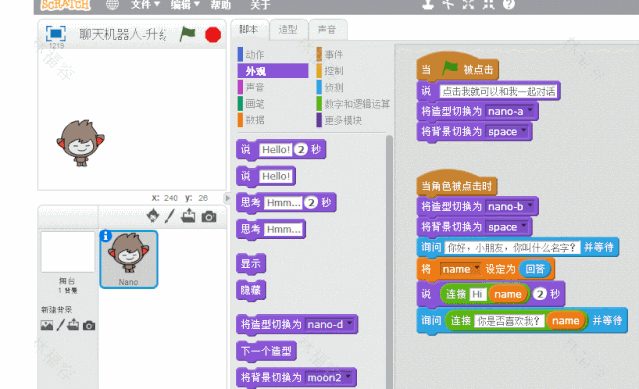
Task: Click the 下一个造型 block
Action: (x=266, y=351)
